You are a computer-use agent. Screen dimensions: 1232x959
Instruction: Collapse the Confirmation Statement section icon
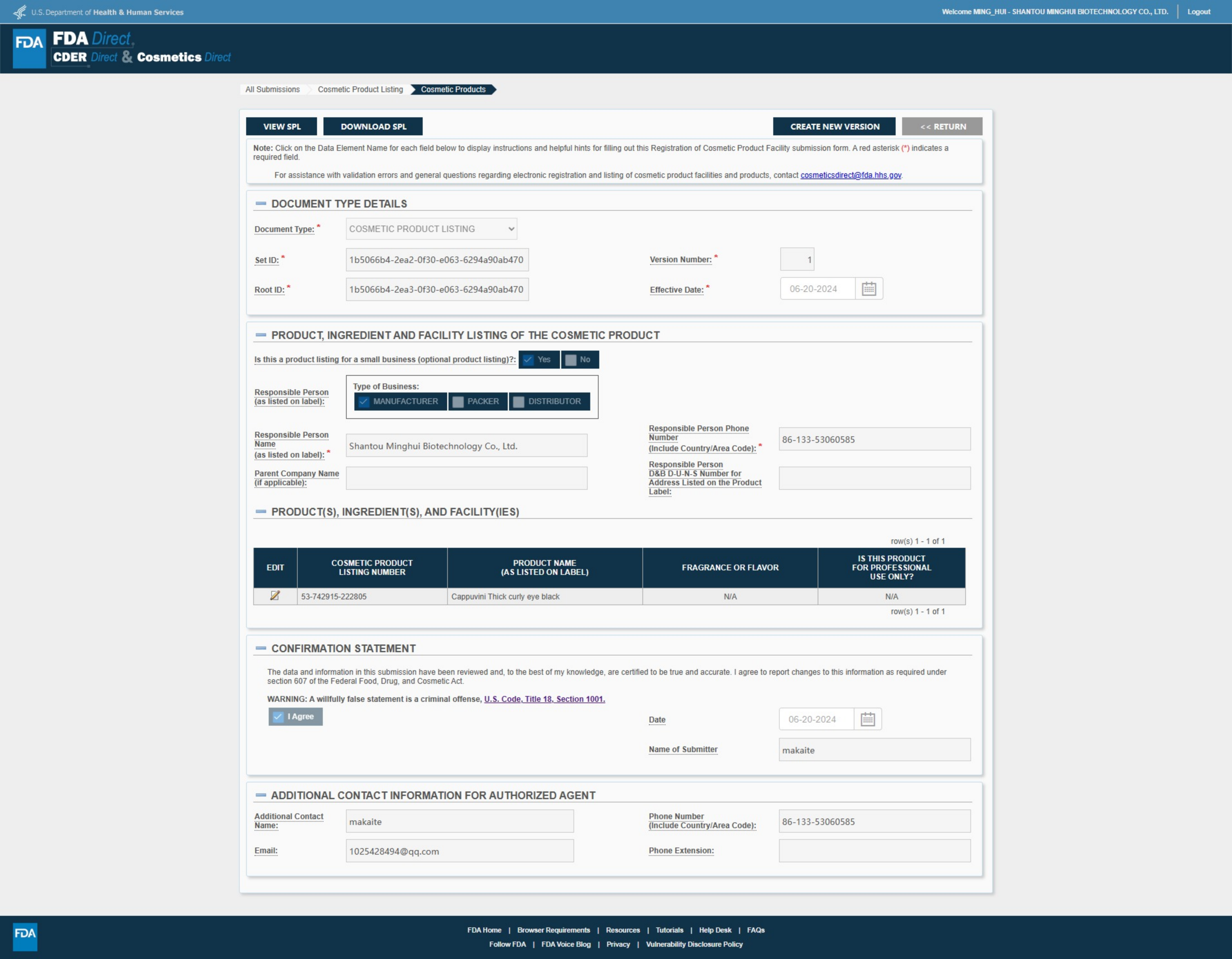click(x=261, y=648)
